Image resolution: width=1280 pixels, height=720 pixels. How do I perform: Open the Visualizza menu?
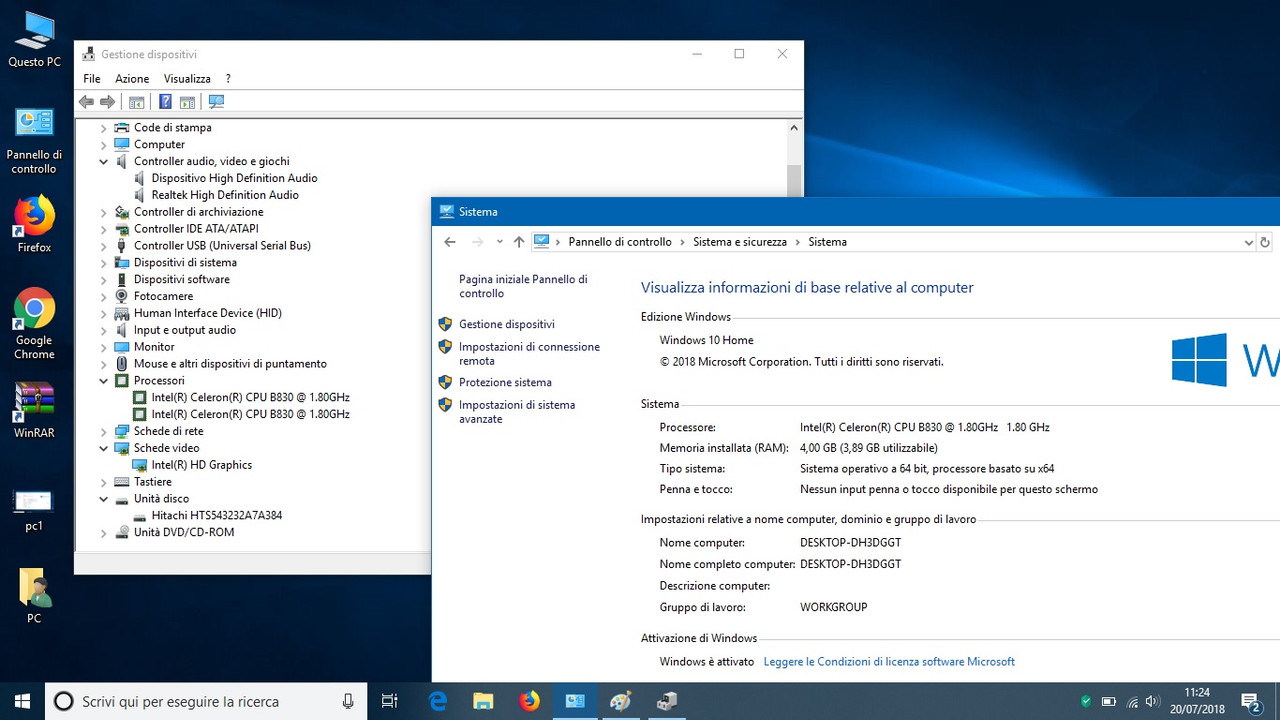pyautogui.click(x=187, y=79)
